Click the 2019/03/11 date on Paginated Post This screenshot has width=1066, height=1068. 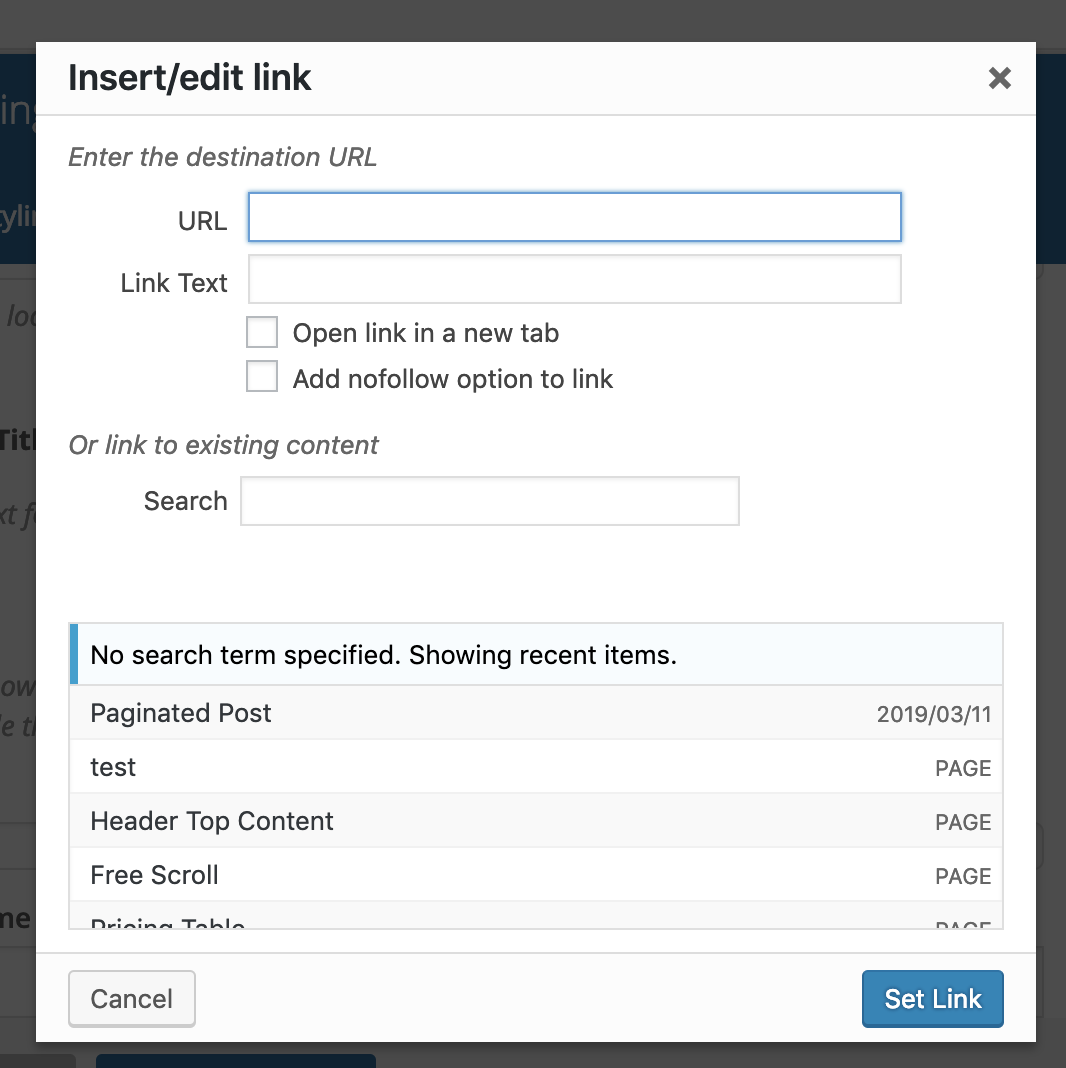pyautogui.click(x=933, y=715)
